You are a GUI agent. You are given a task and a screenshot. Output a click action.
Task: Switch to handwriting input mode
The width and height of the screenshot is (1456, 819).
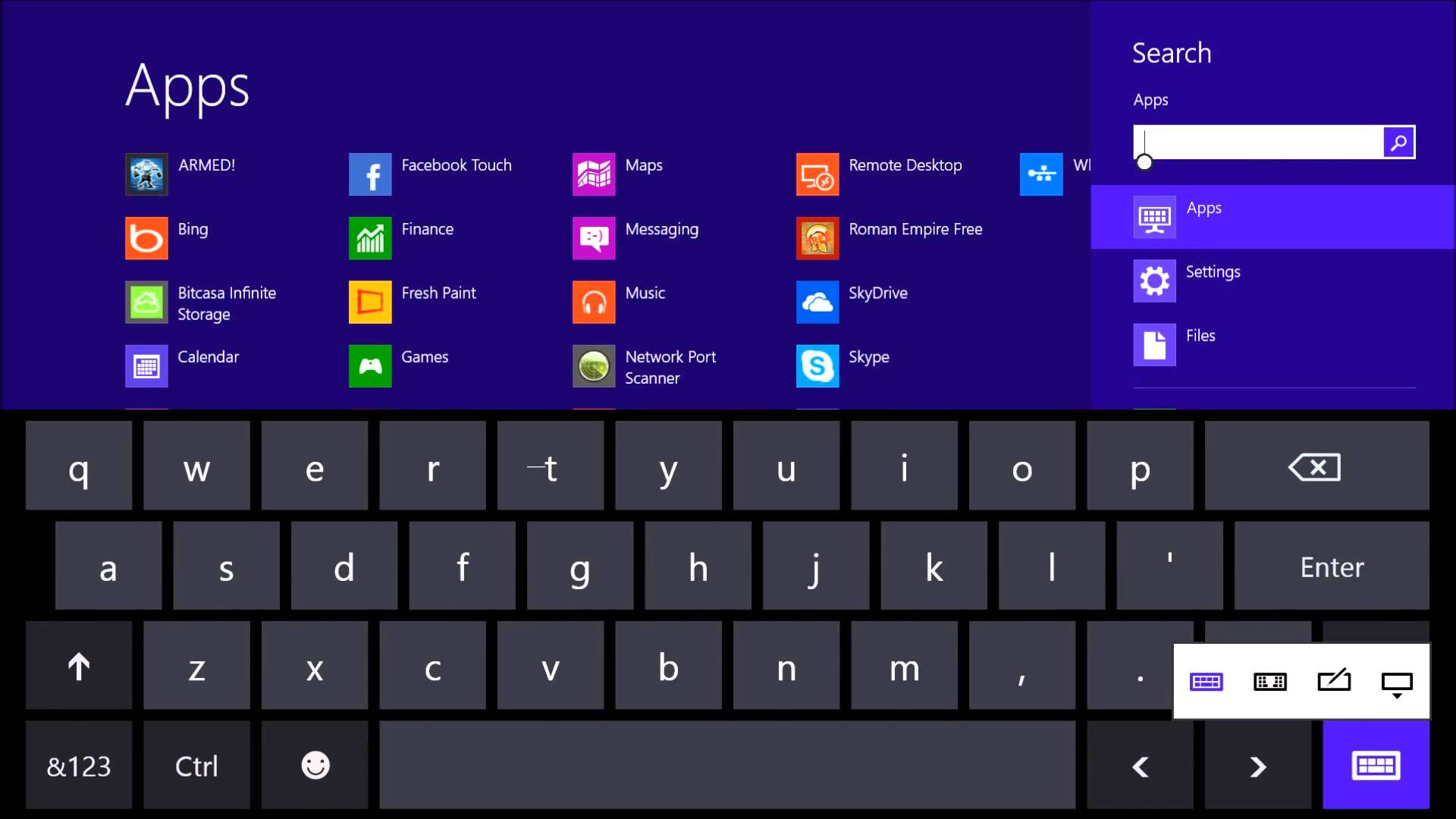click(1333, 680)
